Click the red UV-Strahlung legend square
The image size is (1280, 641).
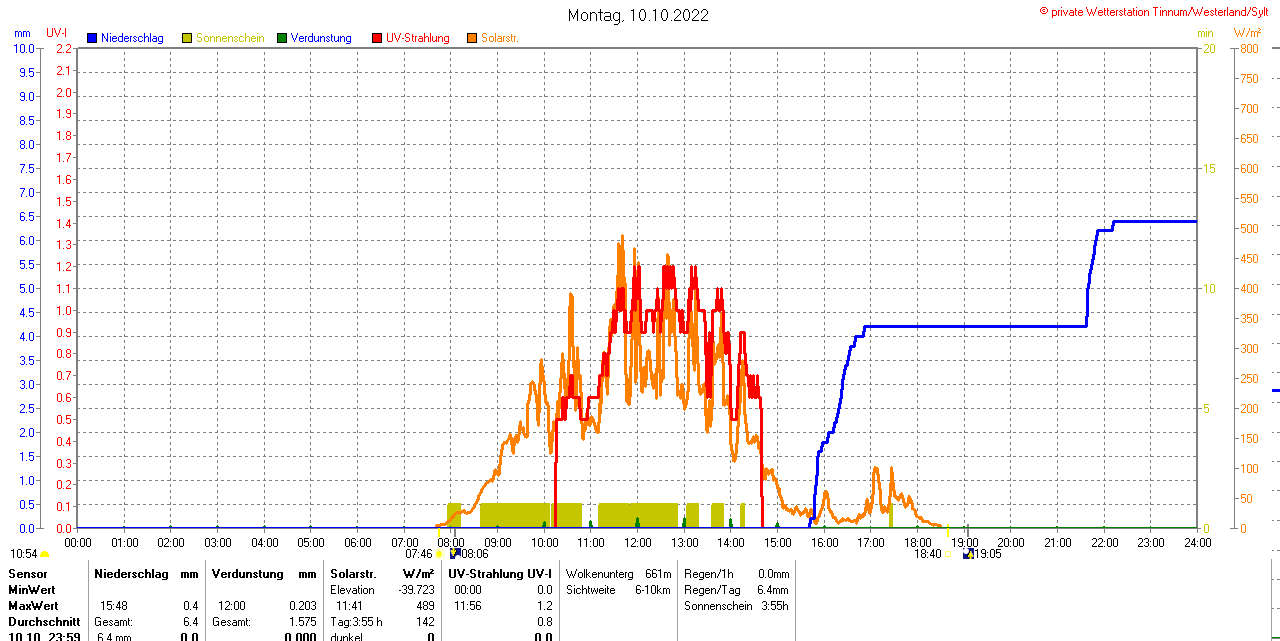point(377,38)
